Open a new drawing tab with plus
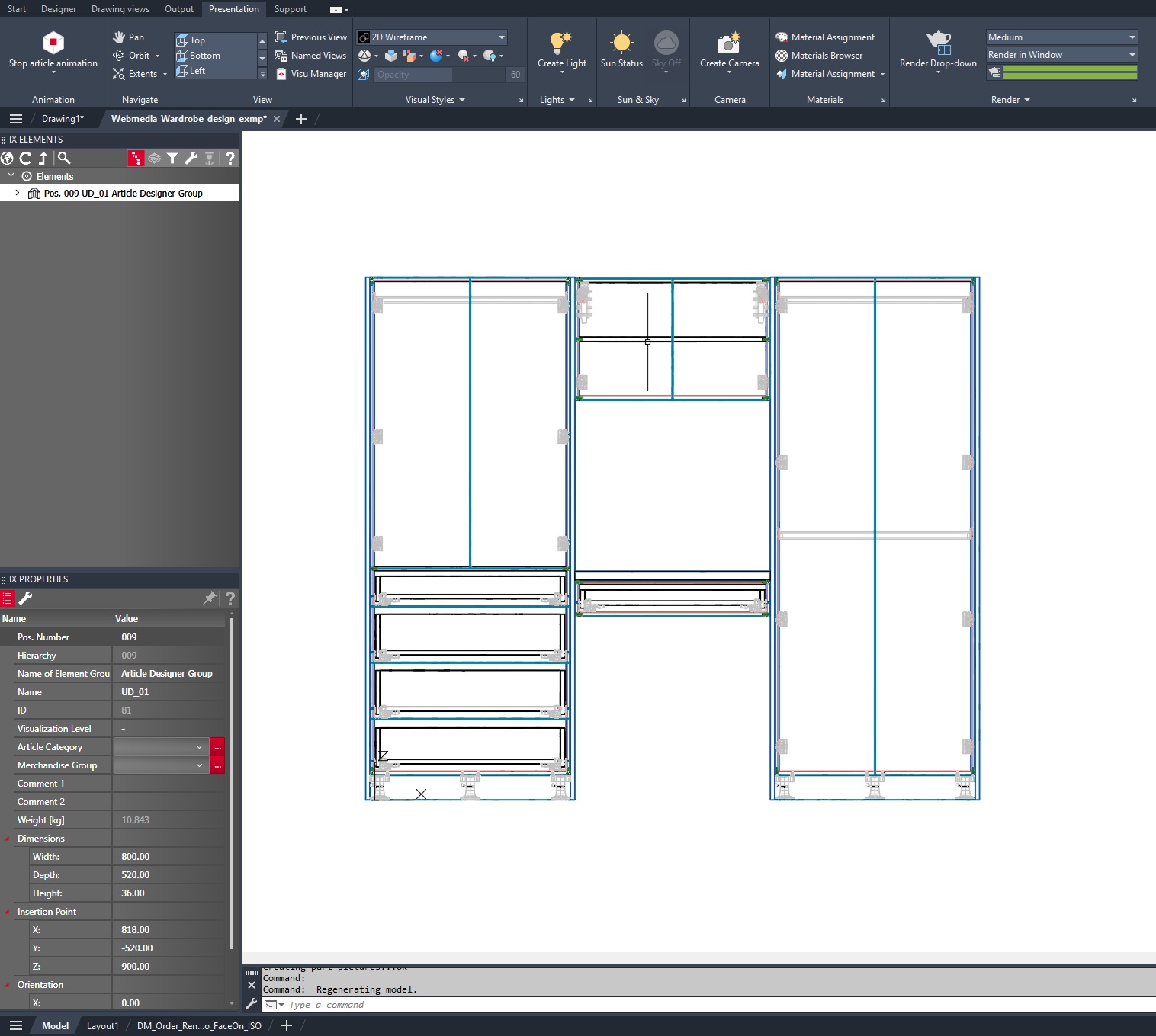 301,119
